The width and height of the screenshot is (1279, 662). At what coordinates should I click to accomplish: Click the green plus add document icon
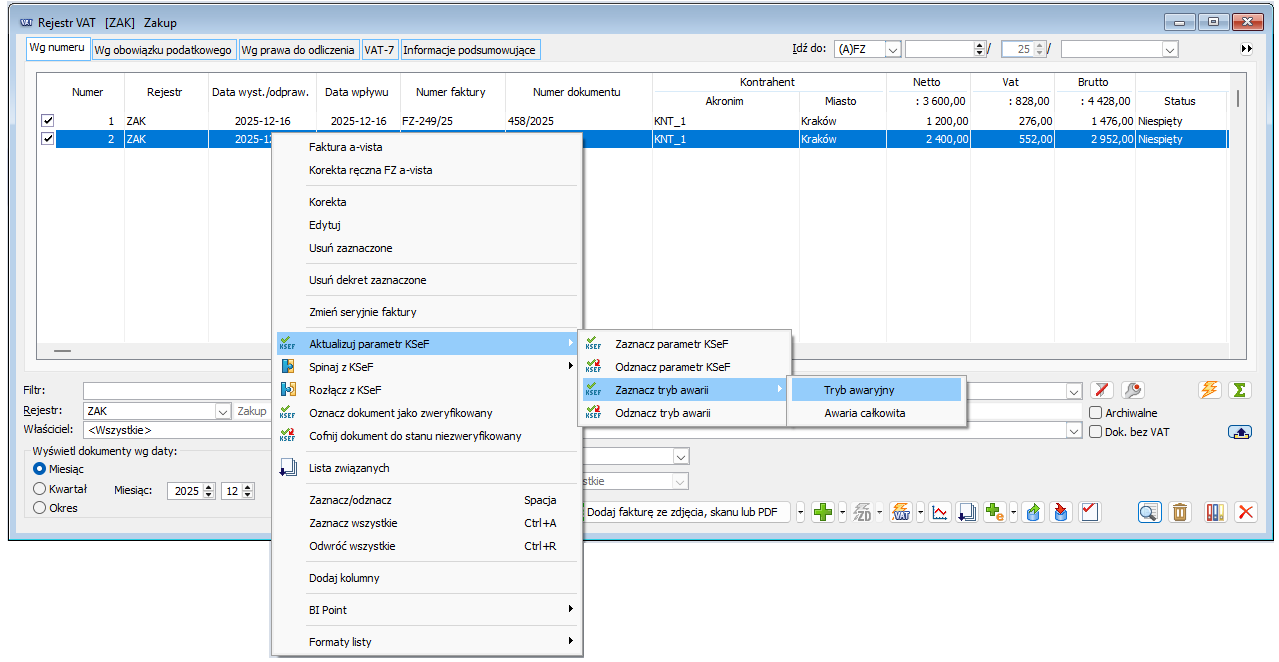click(x=823, y=513)
